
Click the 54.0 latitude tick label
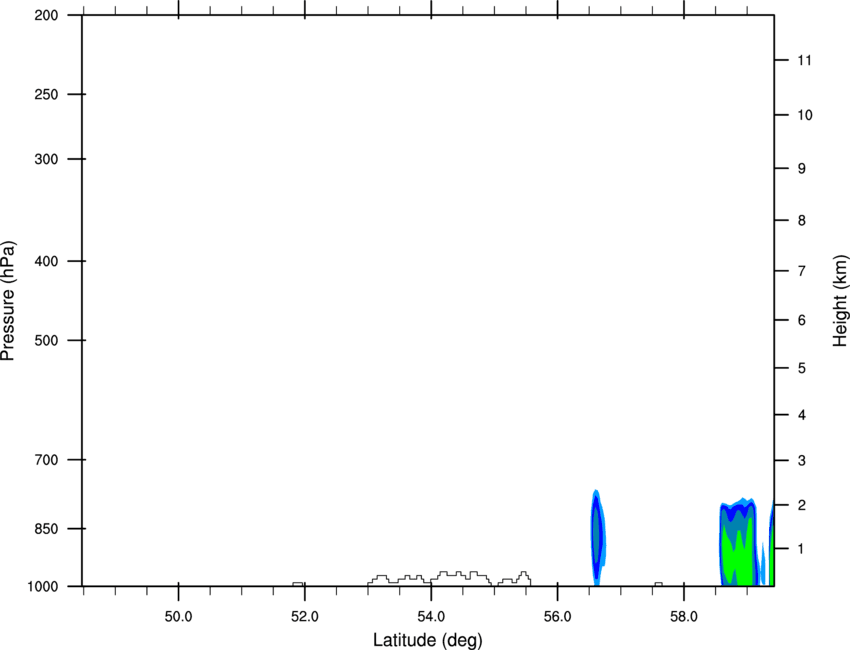431,617
